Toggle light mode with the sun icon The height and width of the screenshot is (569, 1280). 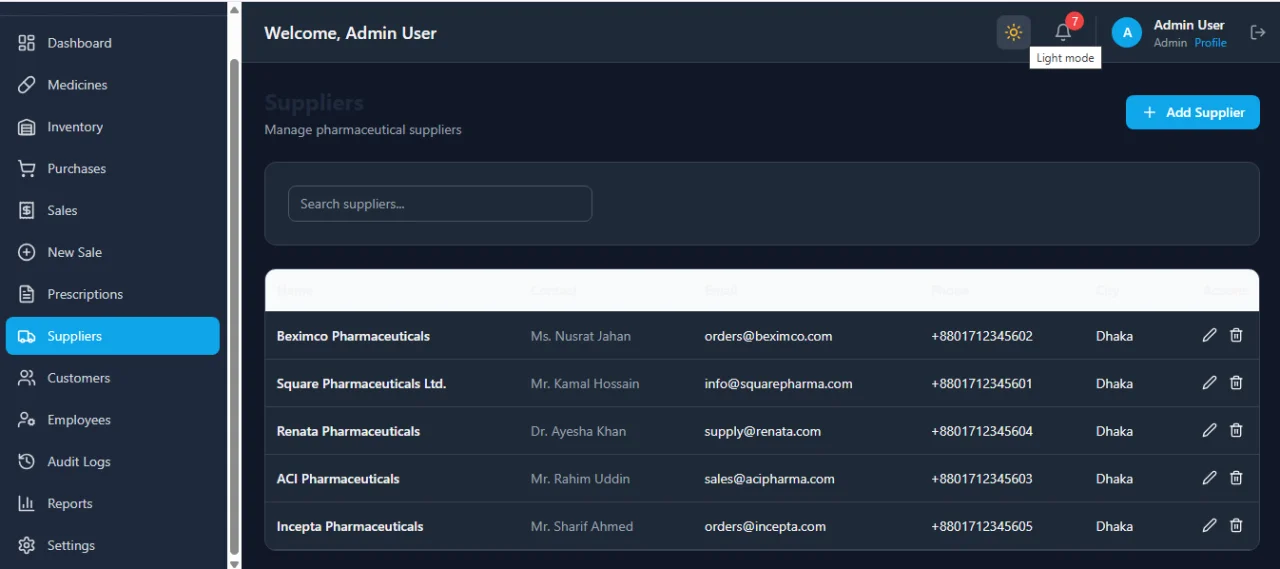[1013, 32]
